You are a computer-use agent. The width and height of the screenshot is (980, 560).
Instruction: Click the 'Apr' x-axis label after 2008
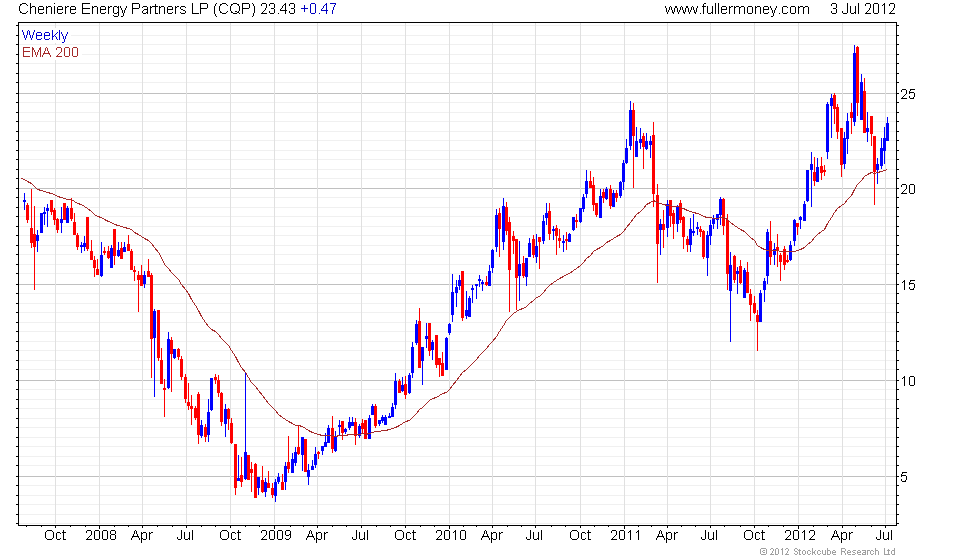pos(142,536)
